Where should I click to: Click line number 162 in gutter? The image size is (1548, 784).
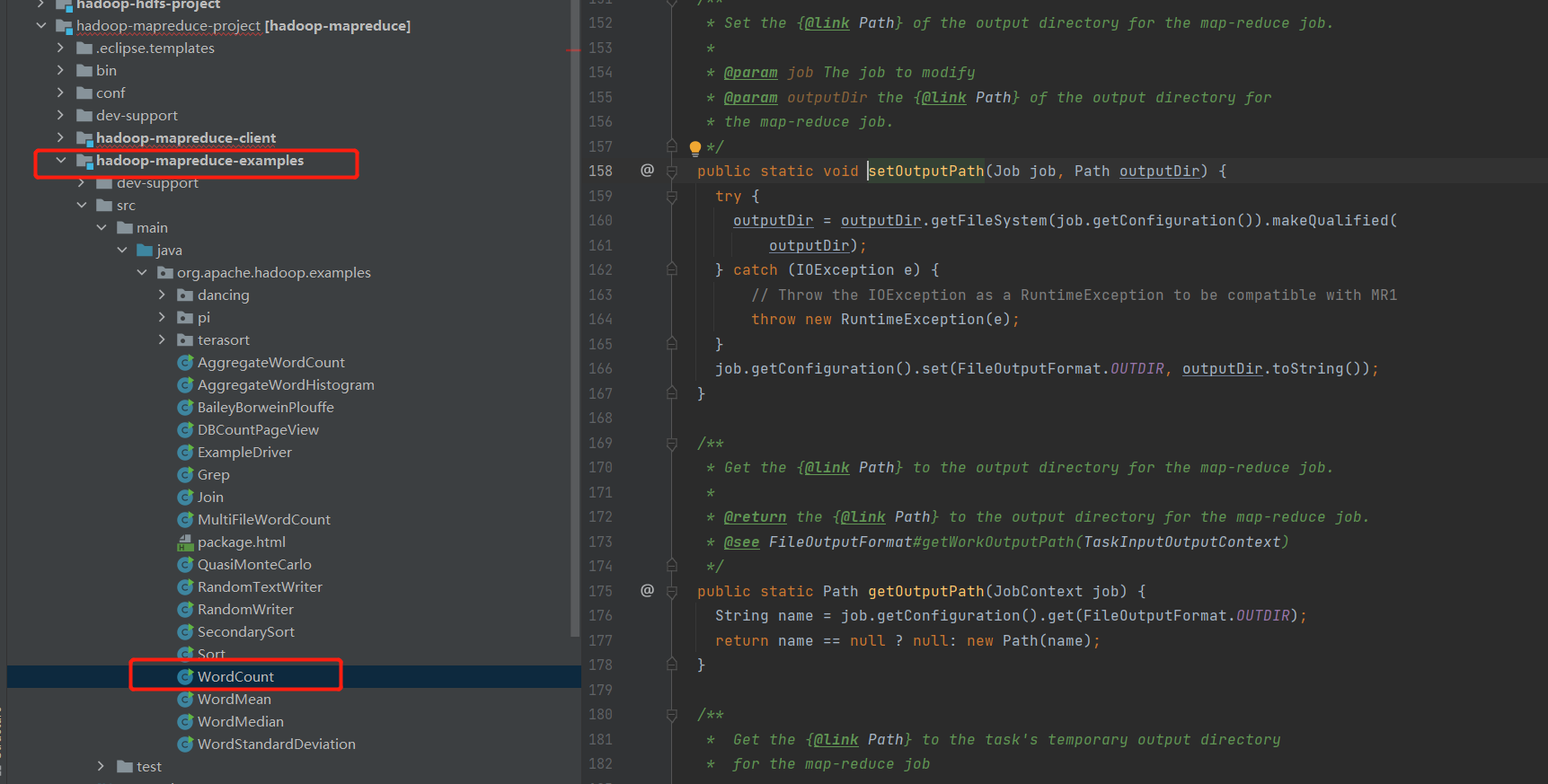(x=600, y=269)
